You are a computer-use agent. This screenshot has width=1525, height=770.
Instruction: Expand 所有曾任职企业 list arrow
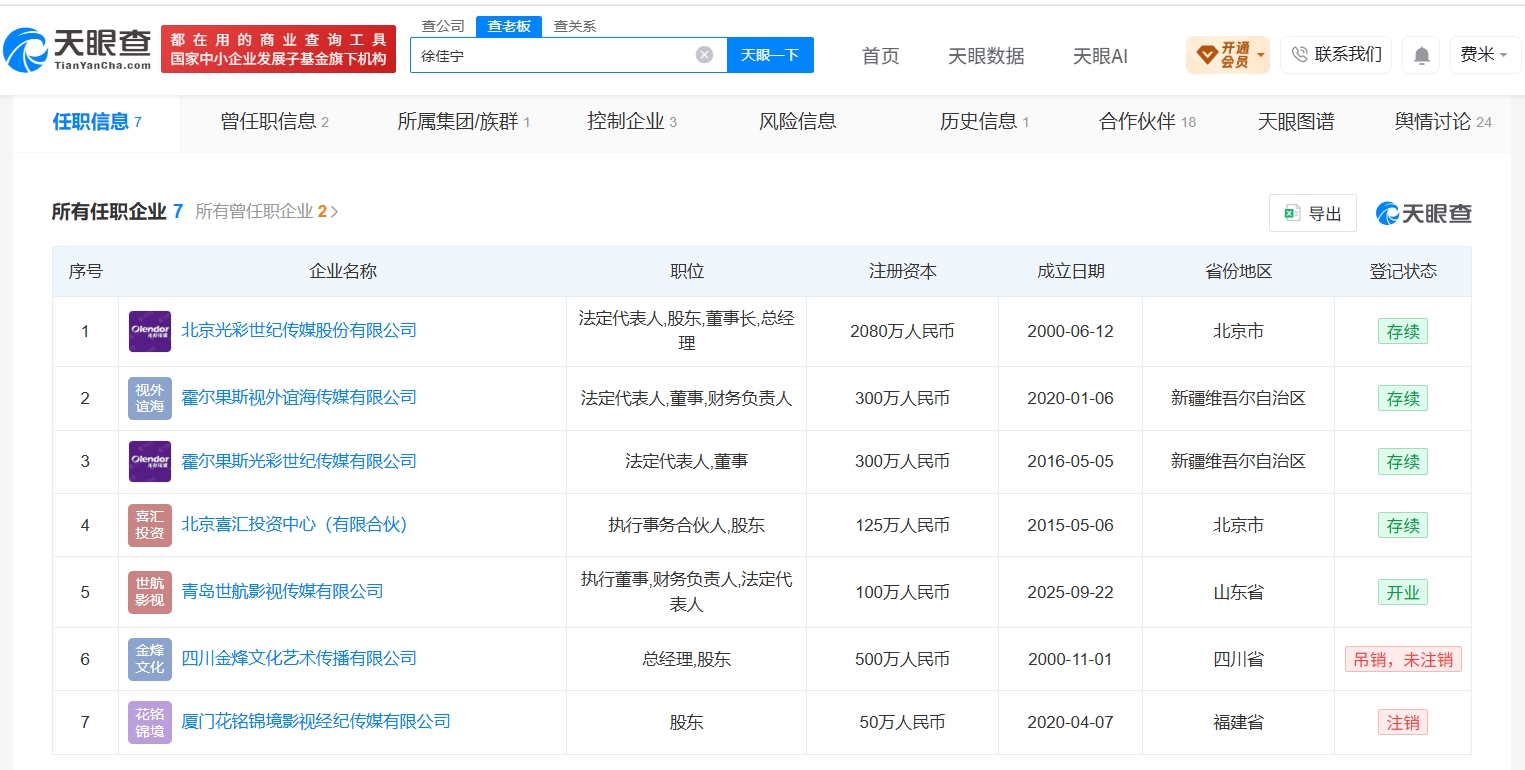334,212
